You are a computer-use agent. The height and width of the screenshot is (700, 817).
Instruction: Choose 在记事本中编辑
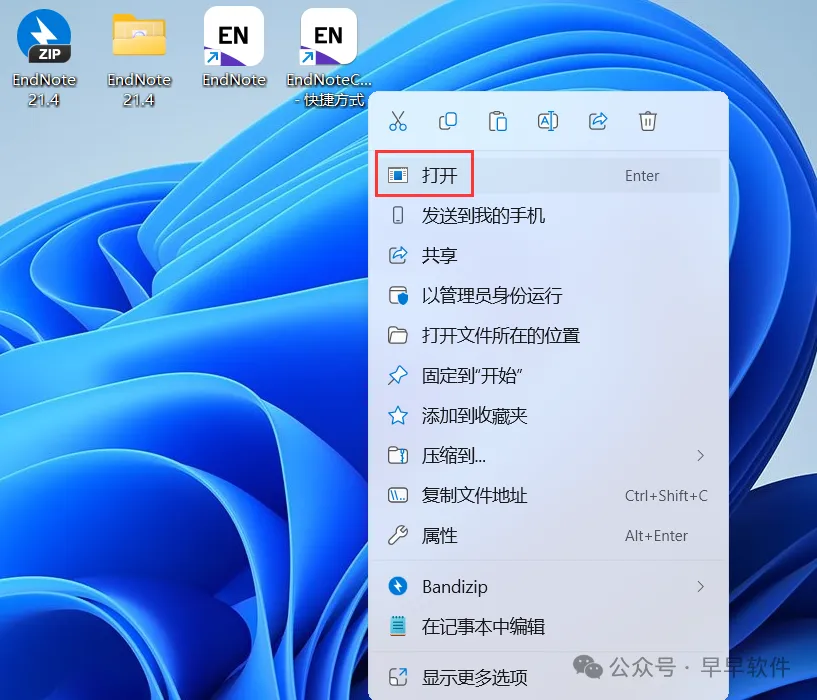[548, 626]
